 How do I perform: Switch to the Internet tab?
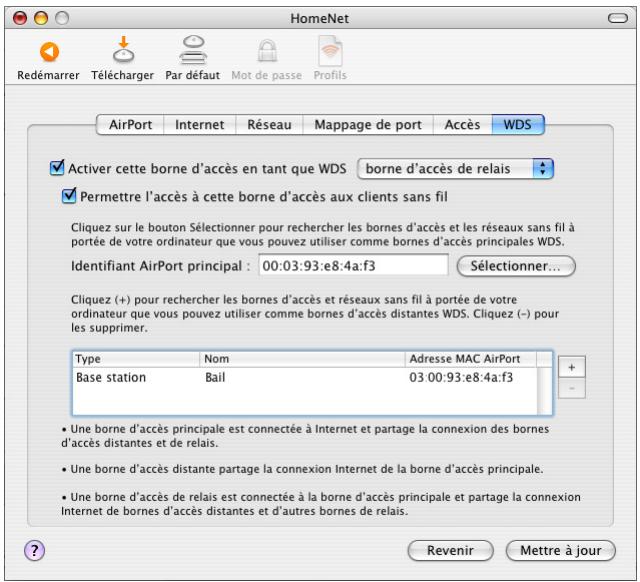[x=200, y=124]
